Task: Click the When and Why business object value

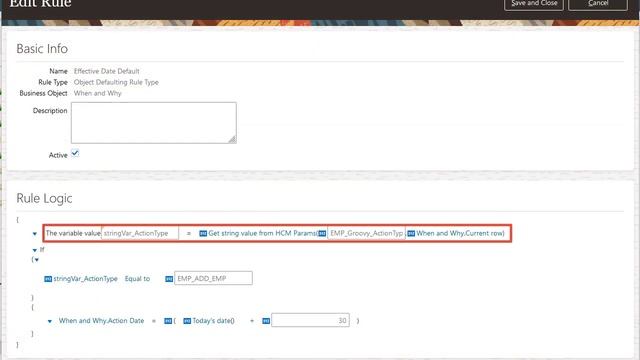Action: point(98,93)
